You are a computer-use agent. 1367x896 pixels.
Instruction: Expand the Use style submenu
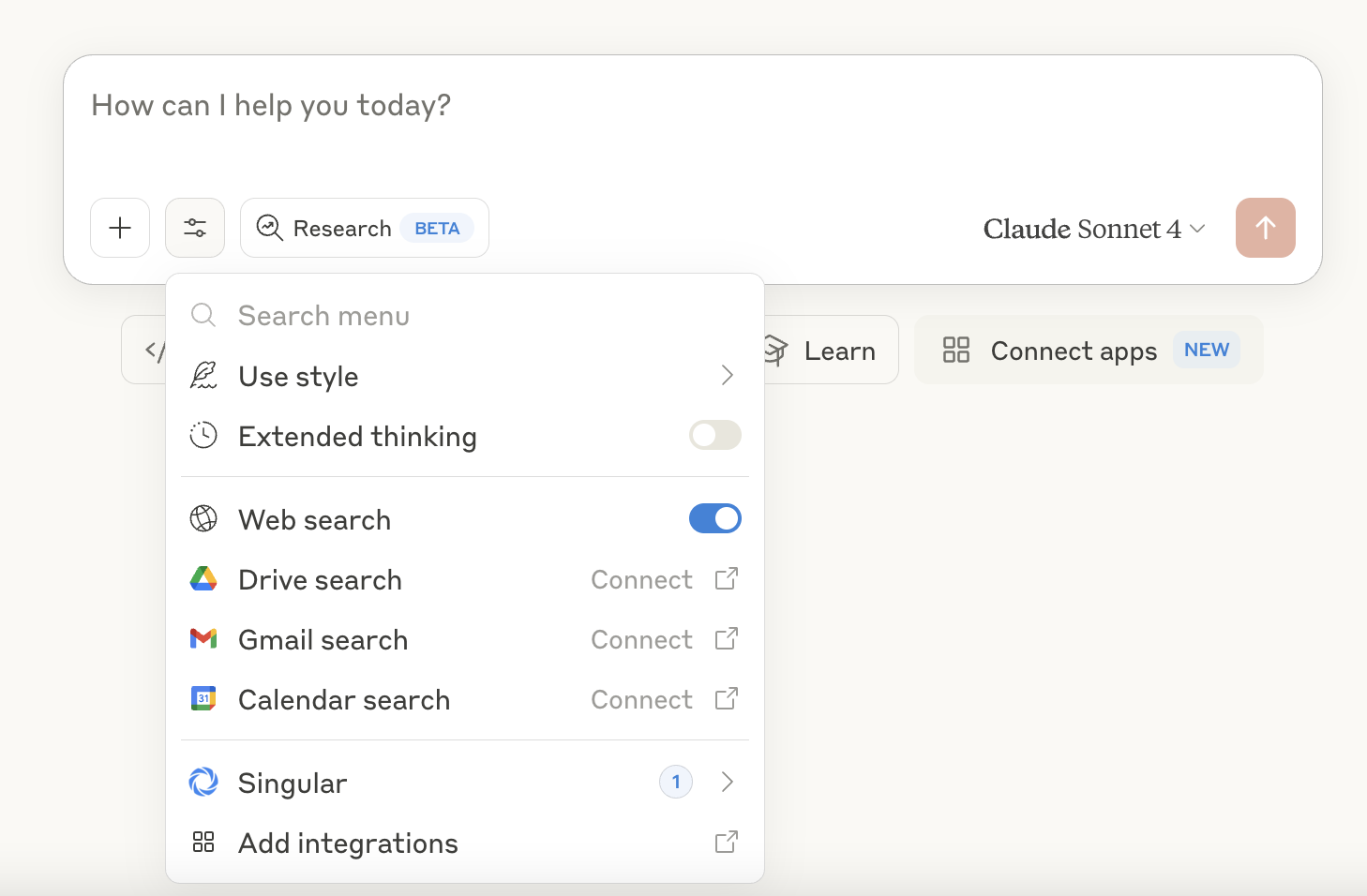[727, 376]
